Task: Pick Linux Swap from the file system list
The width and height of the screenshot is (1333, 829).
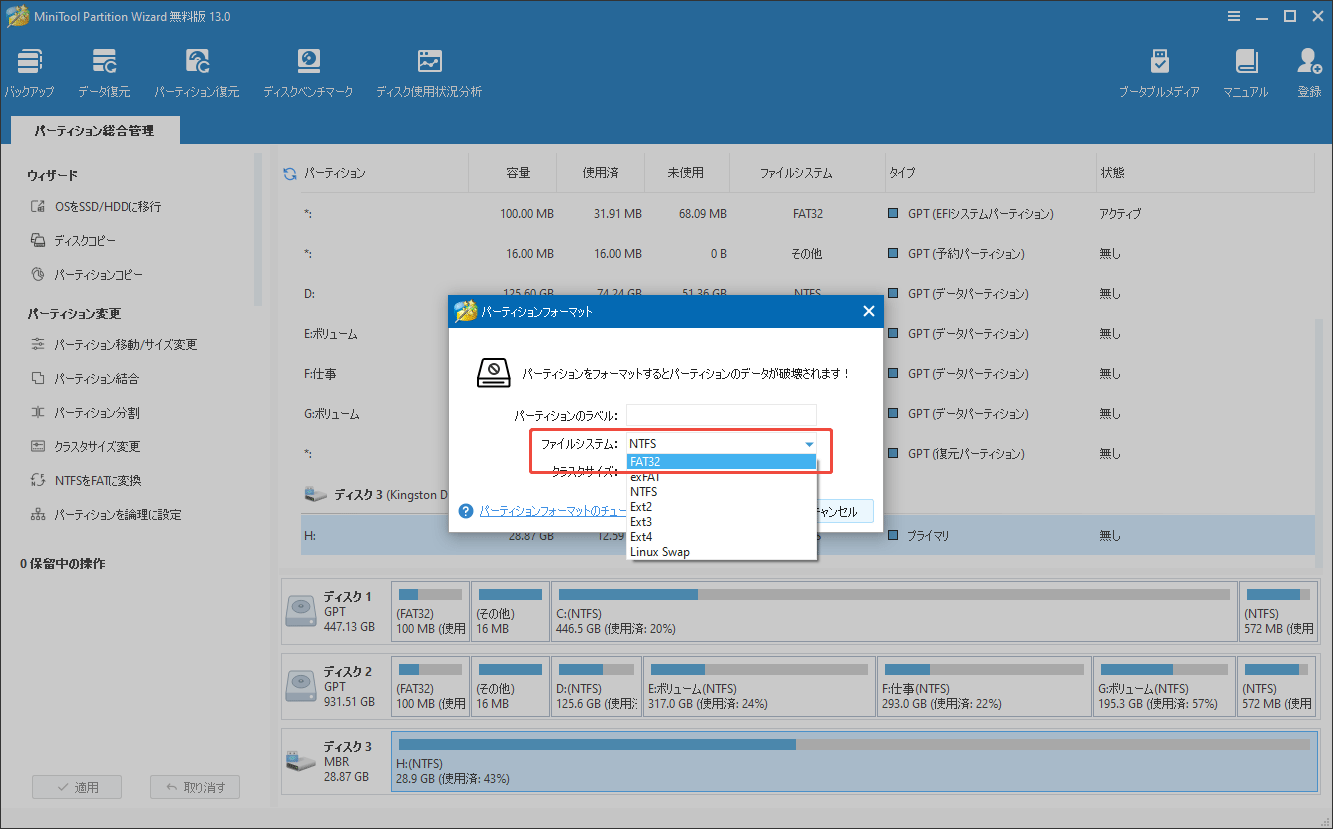Action: (722, 552)
